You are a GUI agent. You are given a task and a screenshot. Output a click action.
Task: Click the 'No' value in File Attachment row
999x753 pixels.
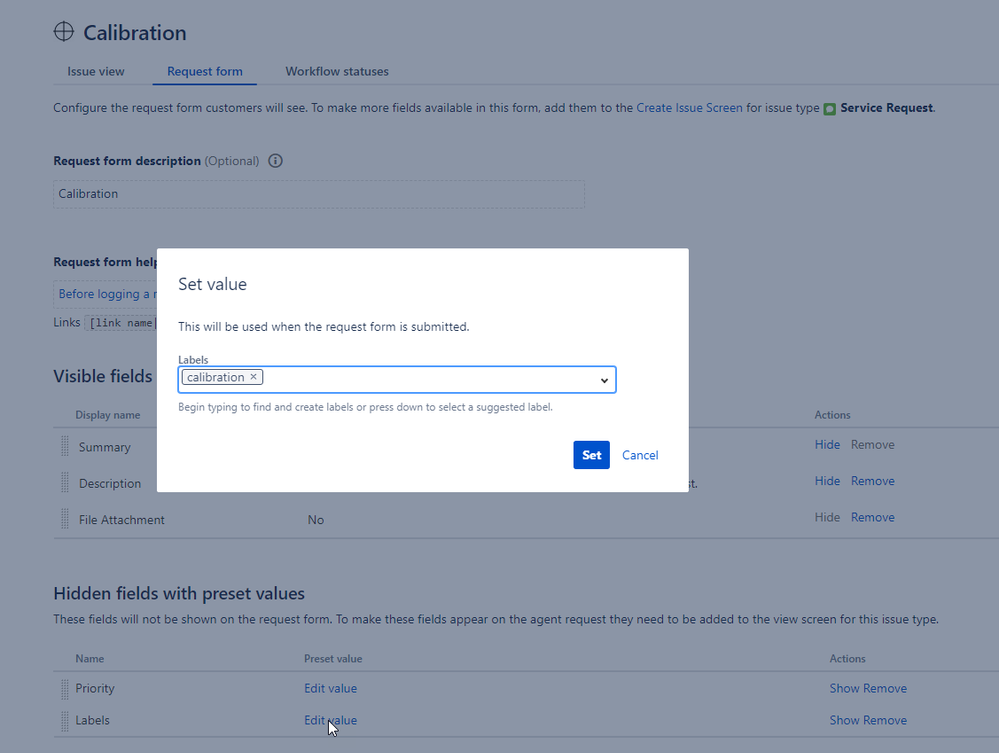pos(315,520)
